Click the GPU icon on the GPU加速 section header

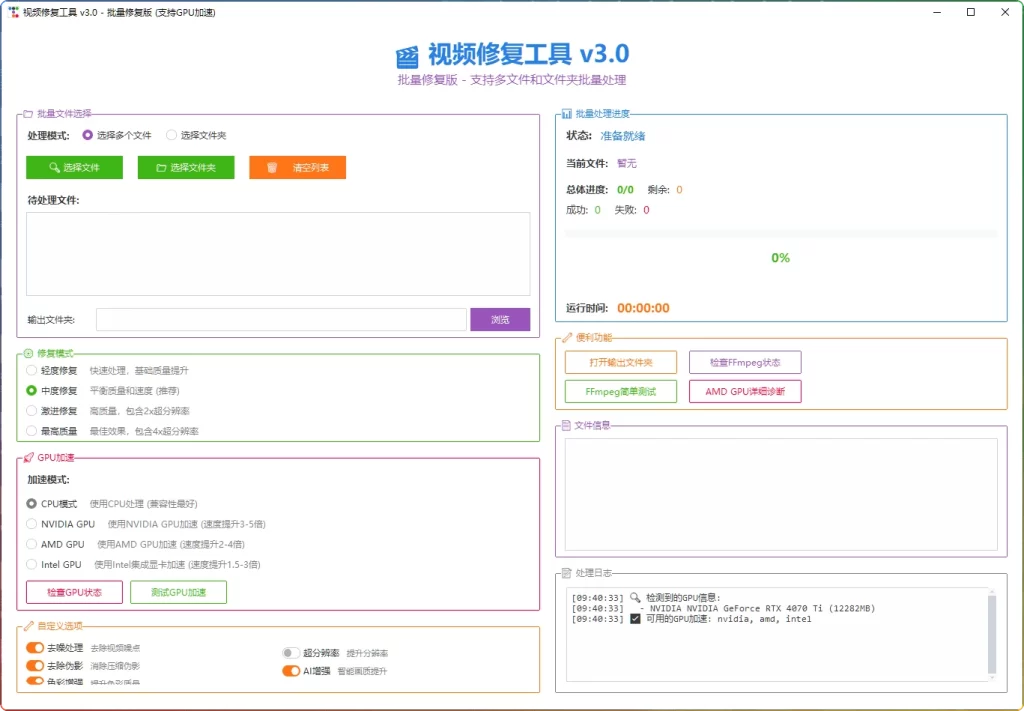31,458
